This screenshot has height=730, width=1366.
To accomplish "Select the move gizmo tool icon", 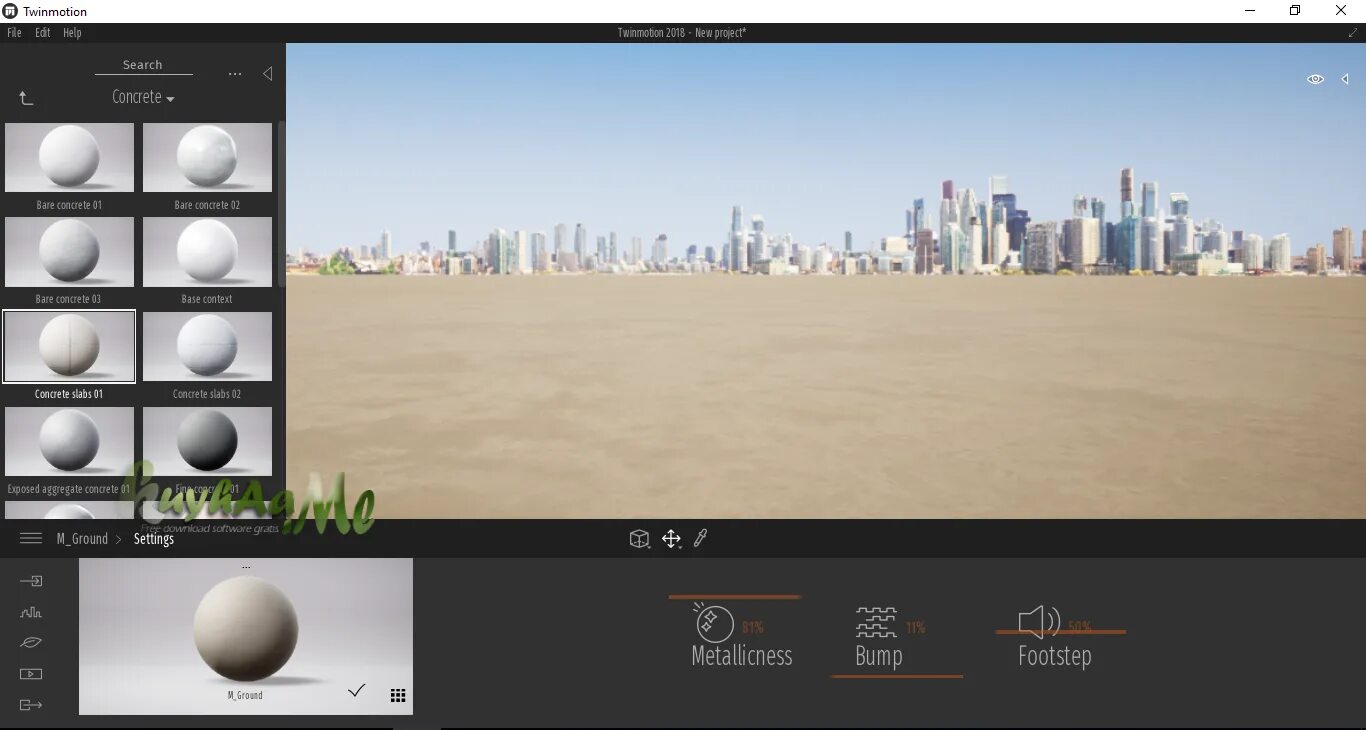I will (x=672, y=539).
